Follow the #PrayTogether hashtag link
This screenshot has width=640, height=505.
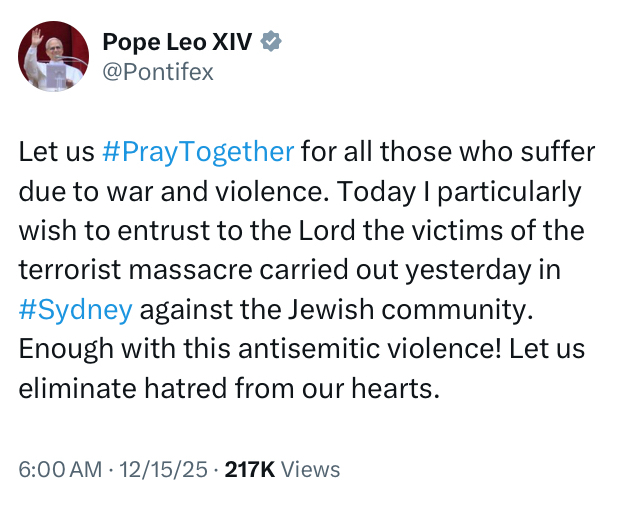point(198,152)
